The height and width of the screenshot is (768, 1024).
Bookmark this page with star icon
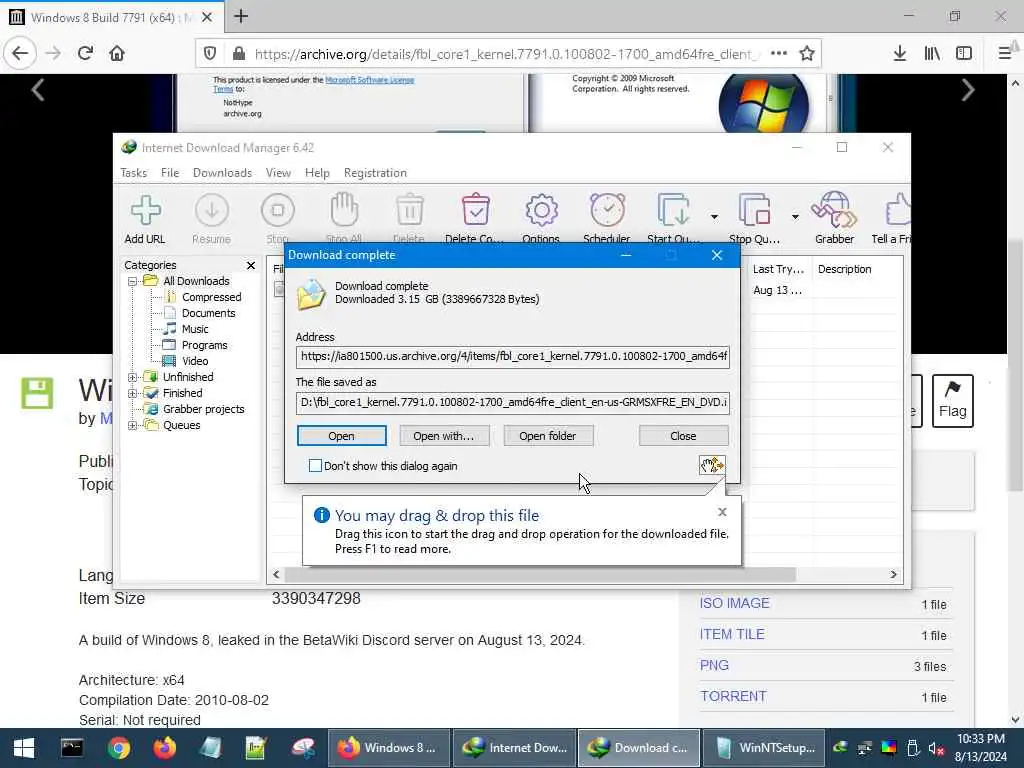[x=807, y=53]
